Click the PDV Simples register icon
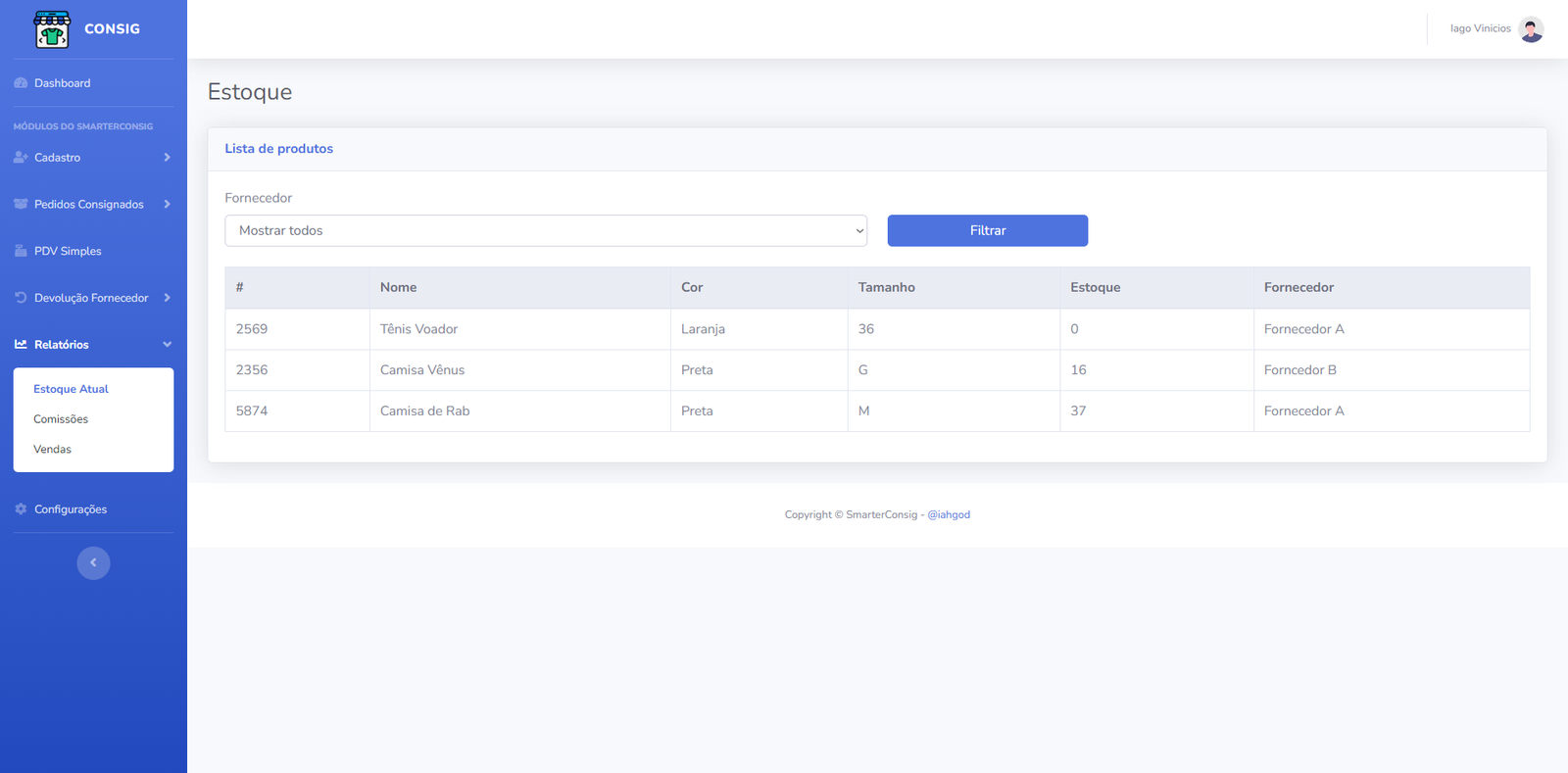 pyautogui.click(x=21, y=251)
